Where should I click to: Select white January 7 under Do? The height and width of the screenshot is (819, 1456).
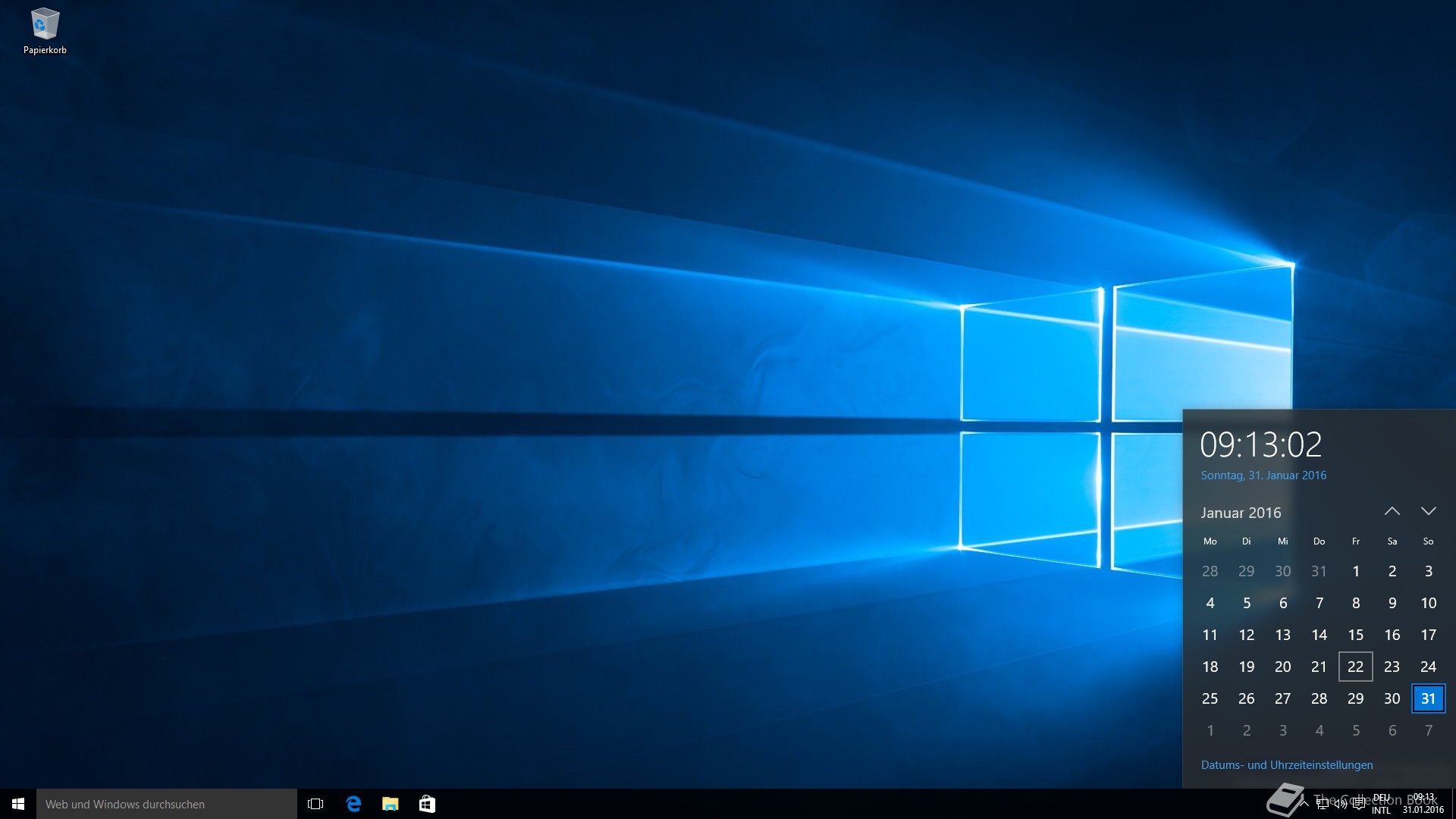[1319, 603]
